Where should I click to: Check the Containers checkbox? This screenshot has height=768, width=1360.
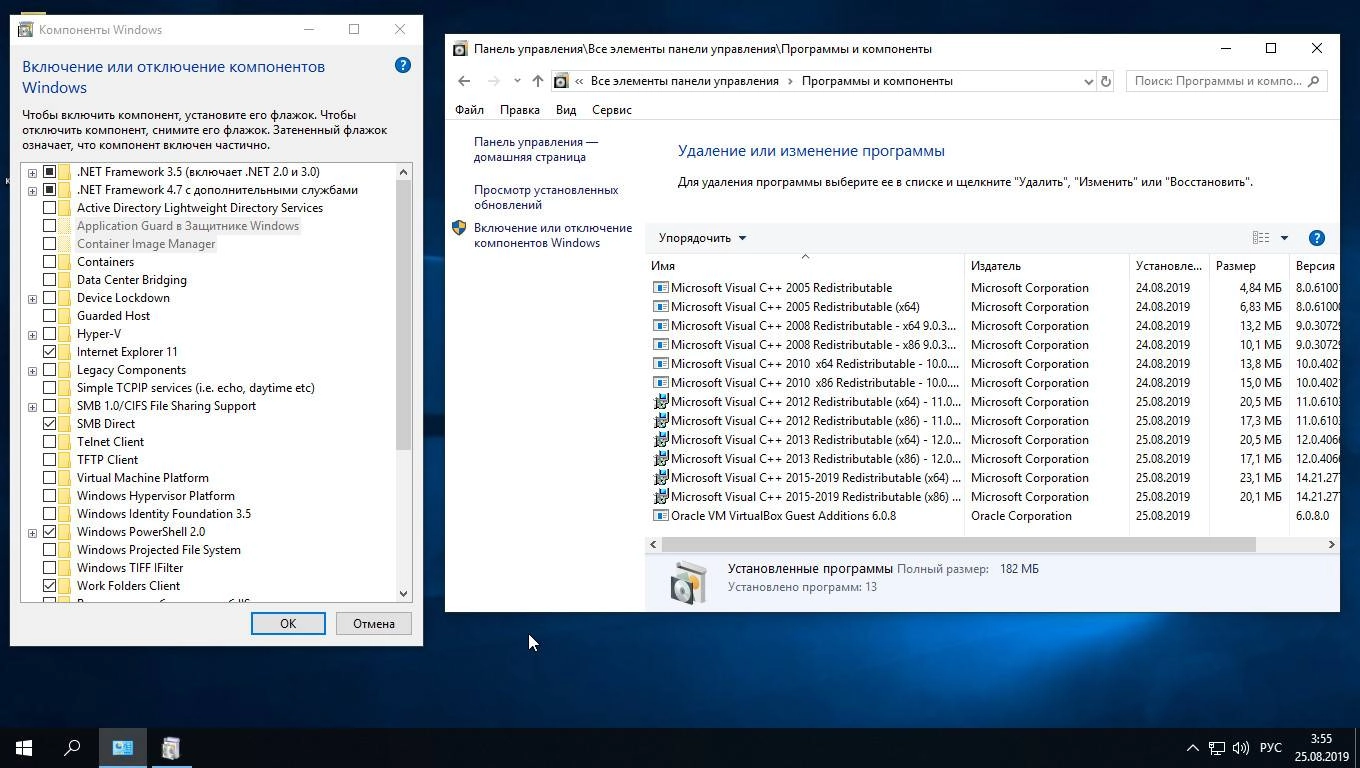coord(49,262)
